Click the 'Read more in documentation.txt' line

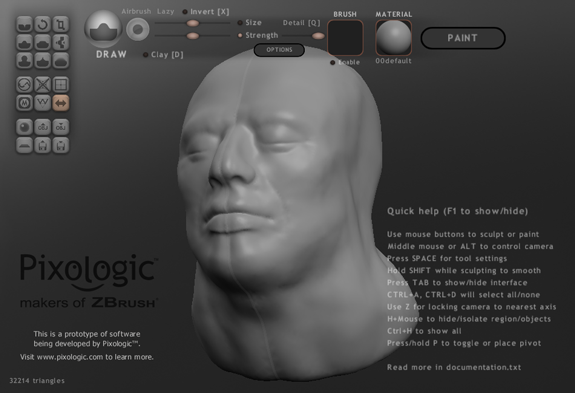click(x=454, y=367)
